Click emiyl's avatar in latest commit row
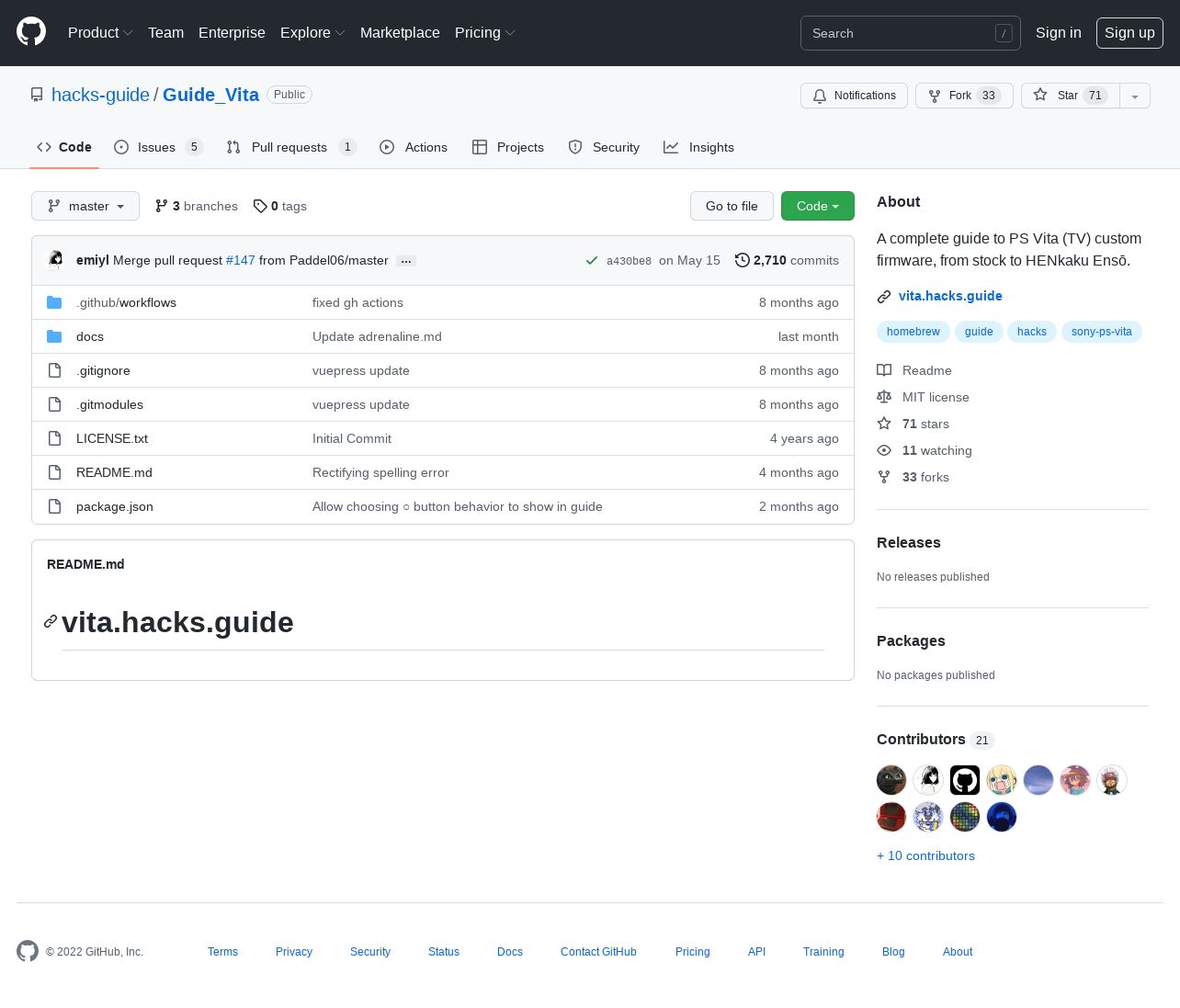 point(56,260)
